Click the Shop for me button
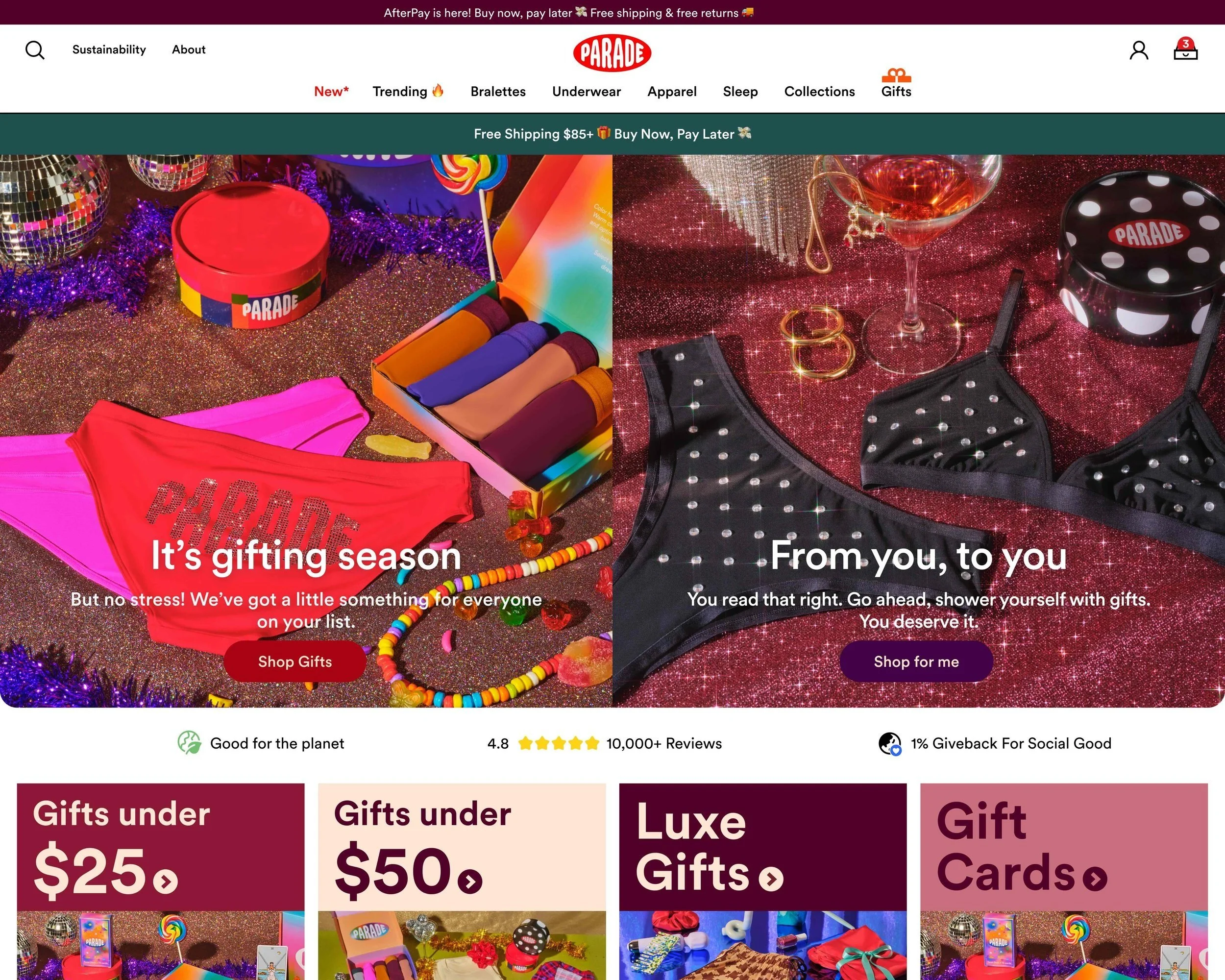This screenshot has width=1225, height=980. point(916,661)
